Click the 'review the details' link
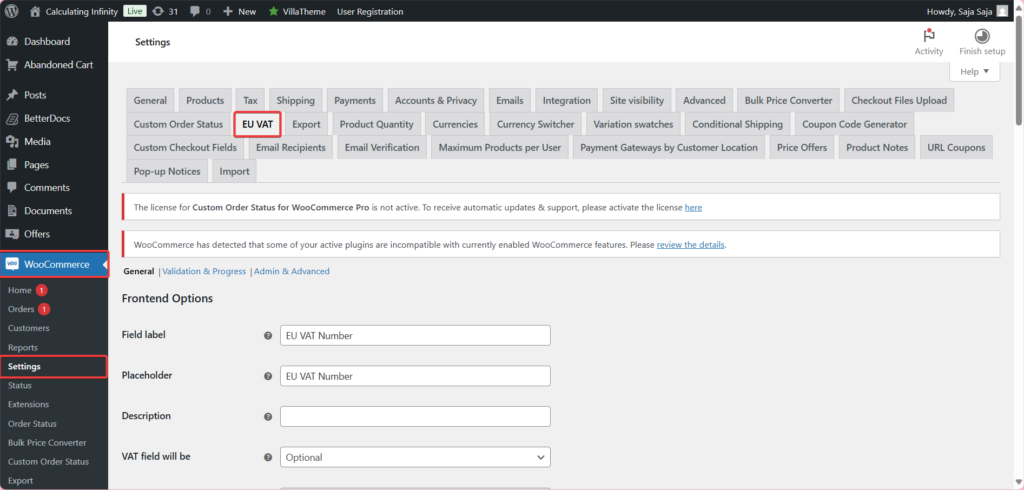This screenshot has height=490, width=1024. [690, 245]
